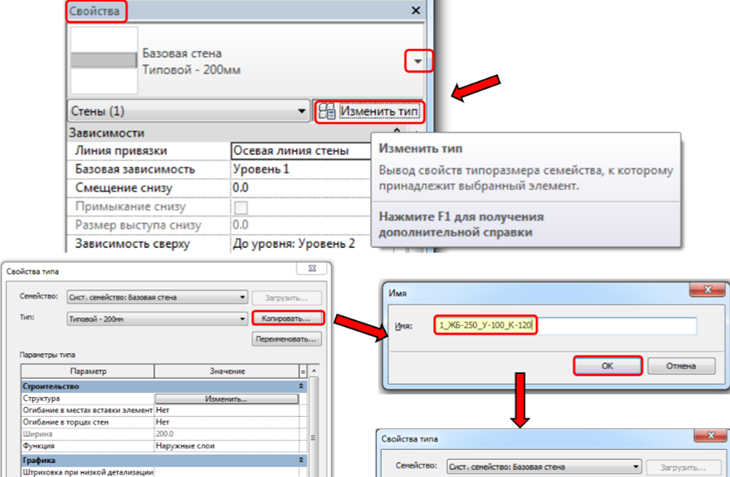This screenshot has height=477, width=730.
Task: Click the Огибание в местах вставки value Нет
Action: [x=226, y=410]
